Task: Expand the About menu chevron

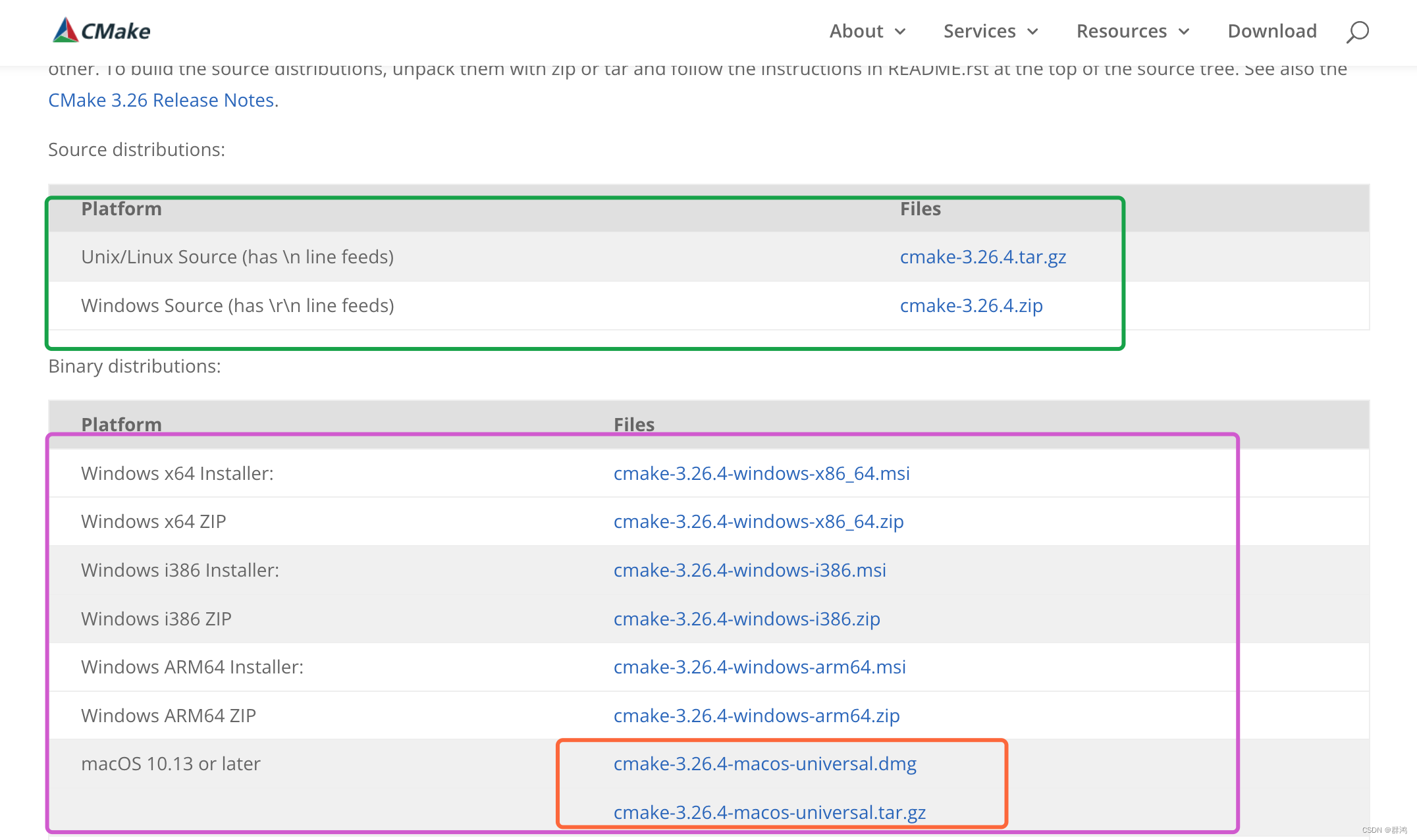Action: (900, 32)
